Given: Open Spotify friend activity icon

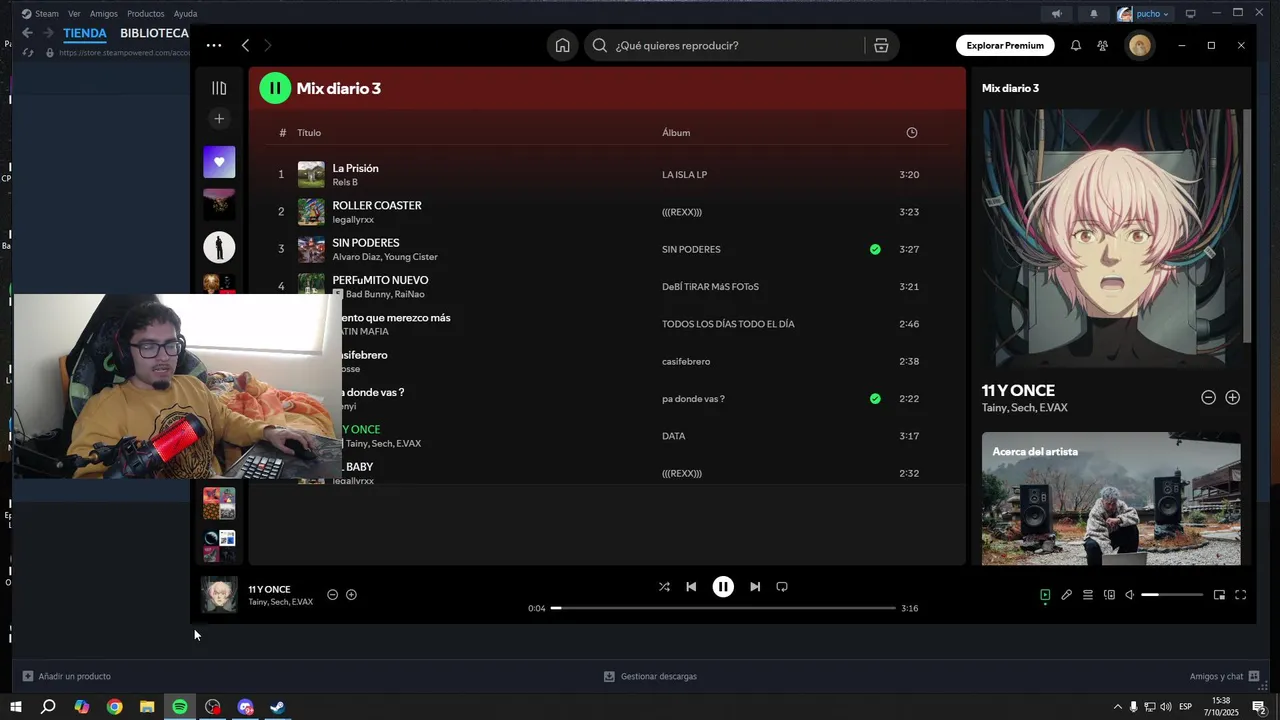Looking at the screenshot, I should [1102, 45].
